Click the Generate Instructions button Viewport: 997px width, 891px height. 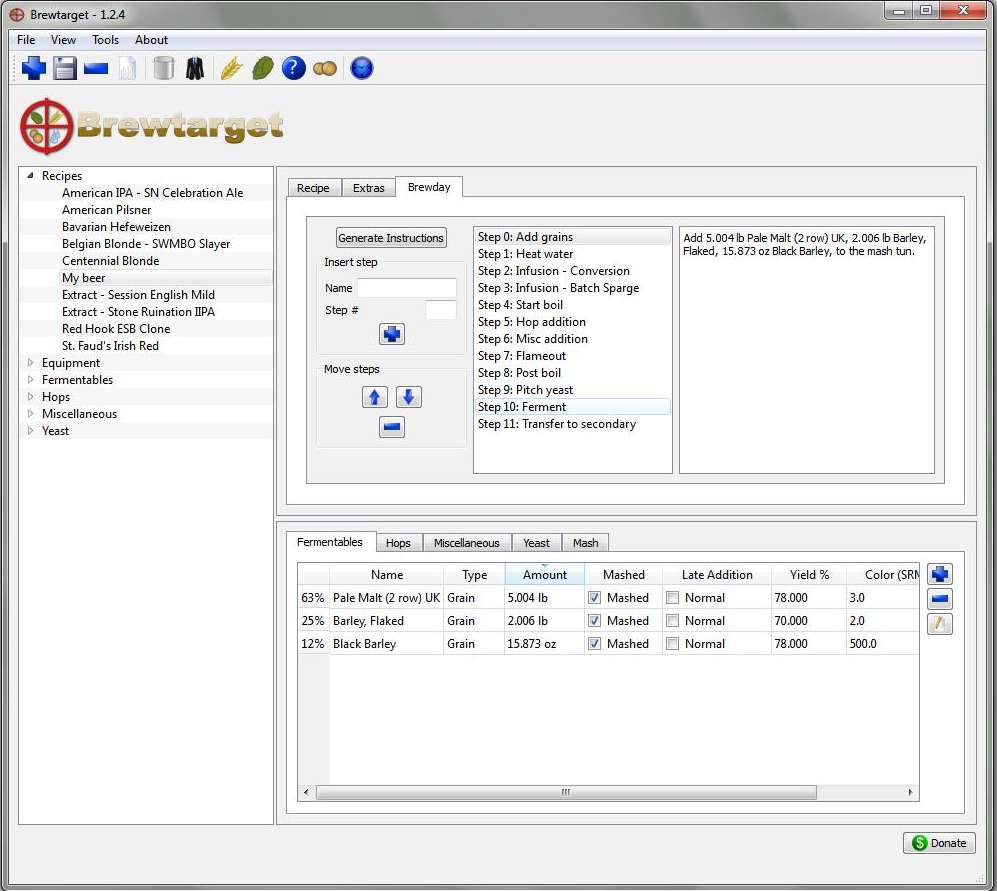391,238
